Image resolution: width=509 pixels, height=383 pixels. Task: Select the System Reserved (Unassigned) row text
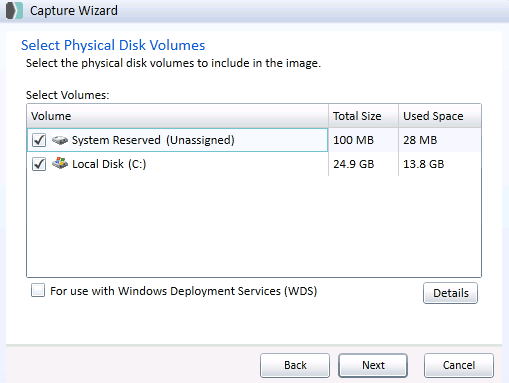[153, 140]
